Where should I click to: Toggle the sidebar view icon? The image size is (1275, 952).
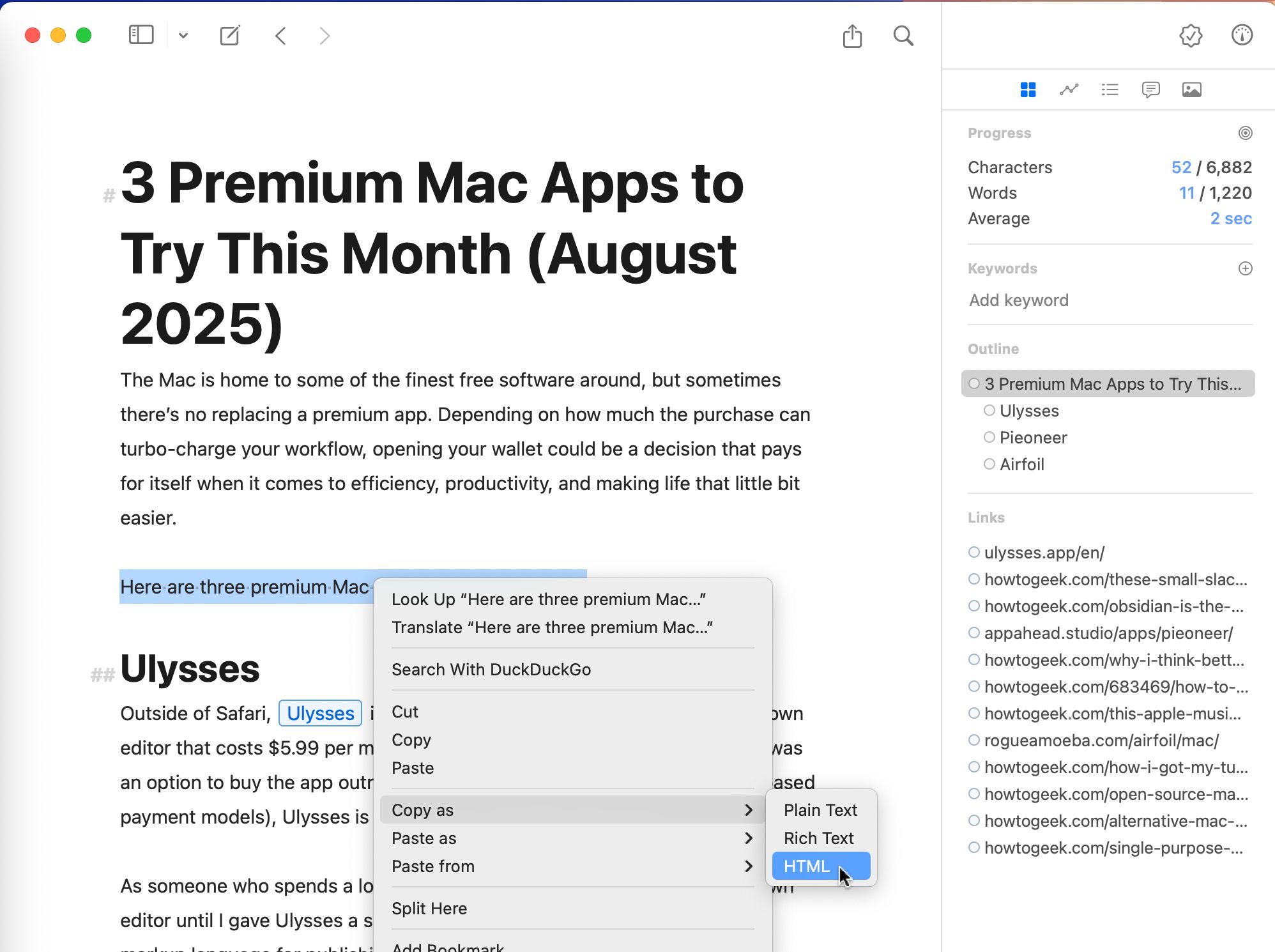click(x=141, y=35)
